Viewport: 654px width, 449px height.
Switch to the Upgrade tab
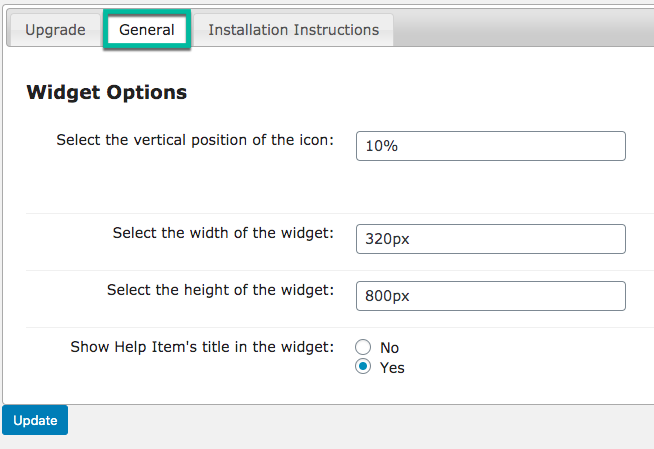[x=55, y=30]
